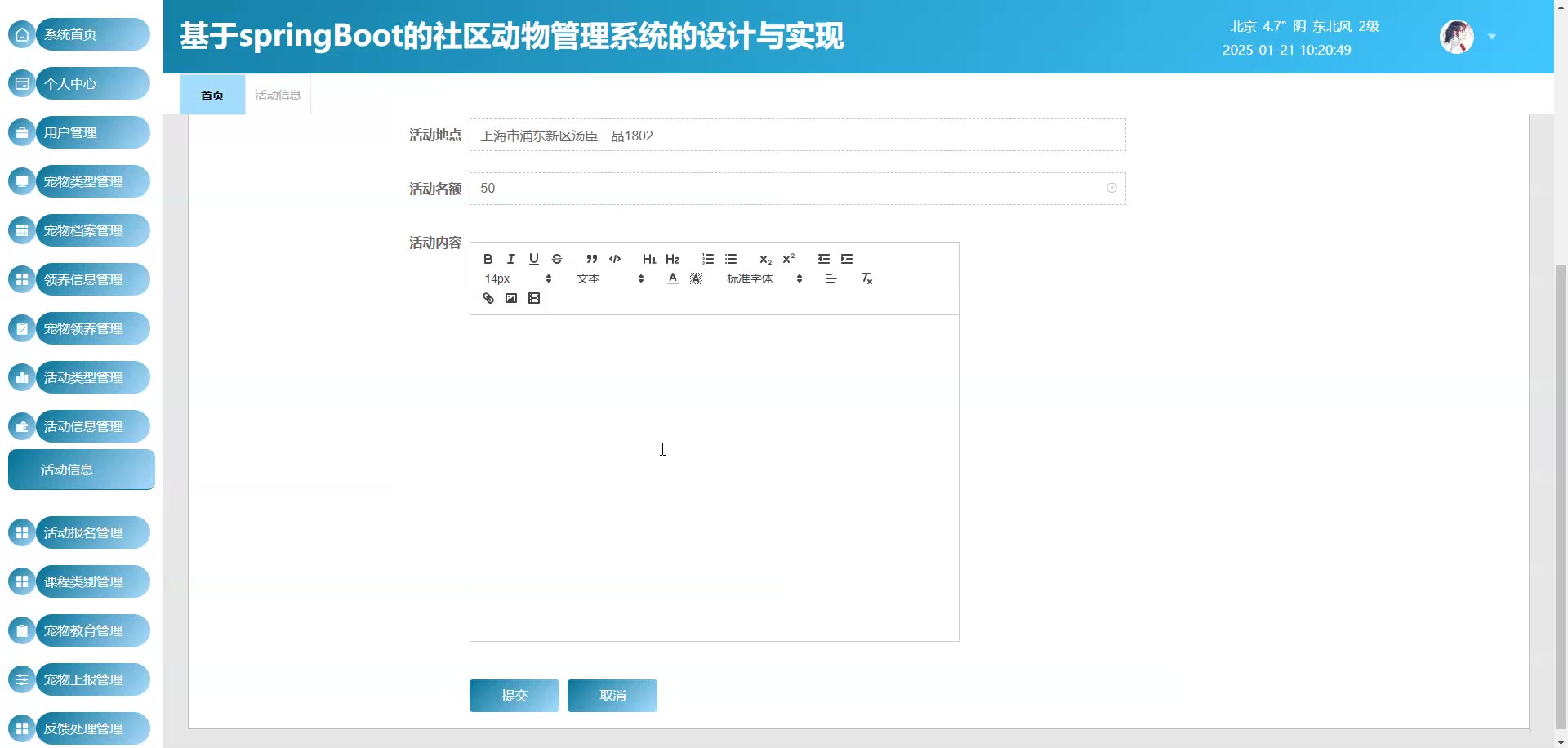Start a bulleted list
The height and width of the screenshot is (748, 1568).
(731, 259)
